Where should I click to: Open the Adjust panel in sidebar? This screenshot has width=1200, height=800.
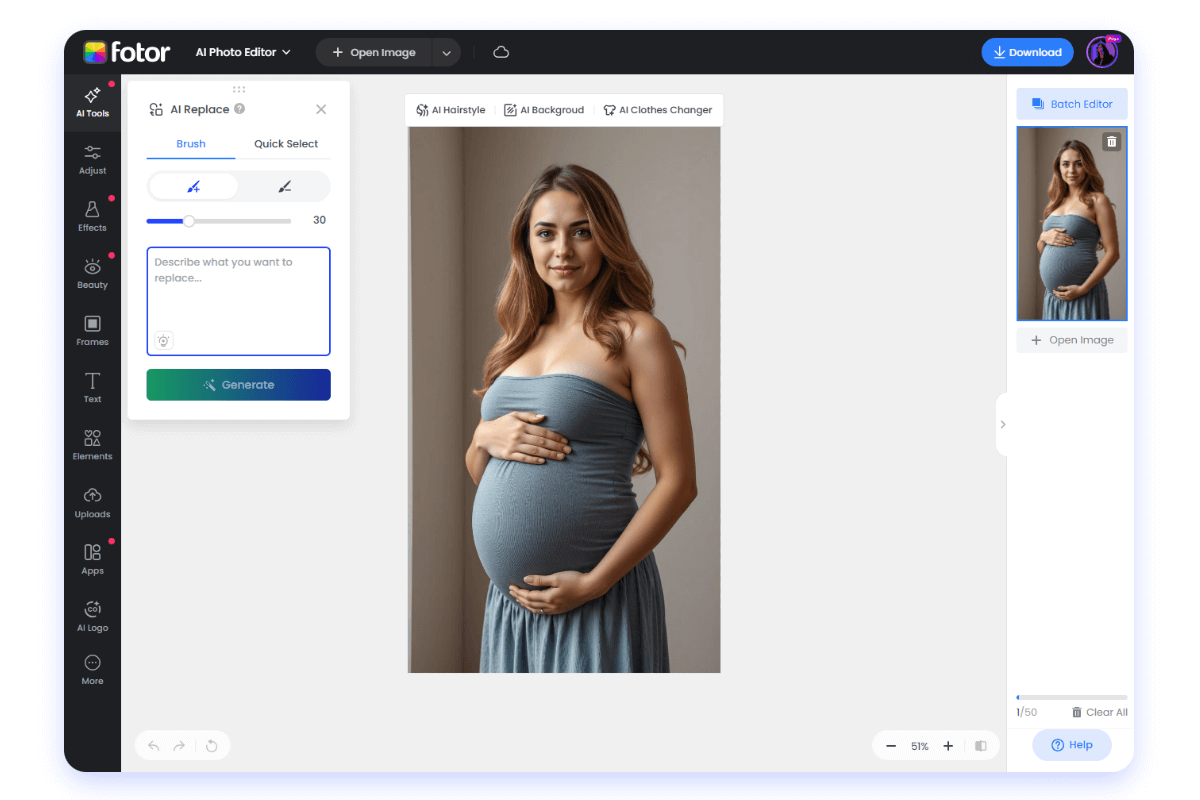(92, 158)
